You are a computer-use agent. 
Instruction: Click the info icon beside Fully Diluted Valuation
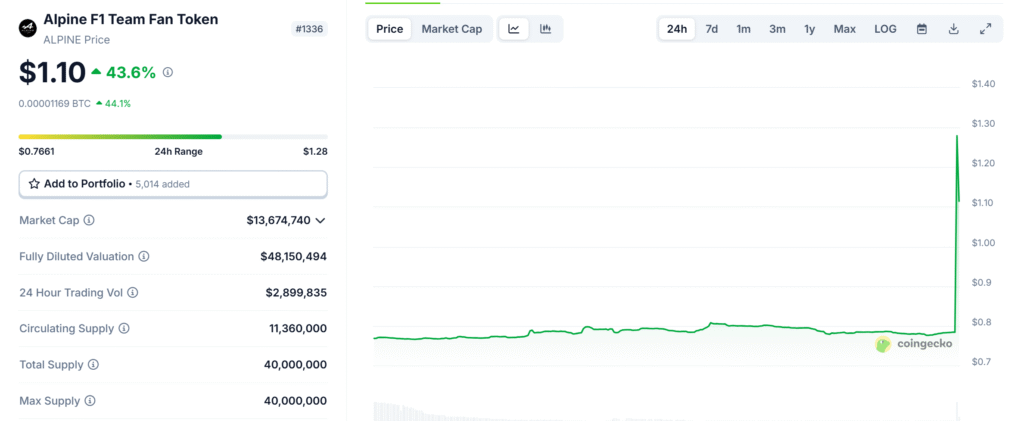click(144, 257)
